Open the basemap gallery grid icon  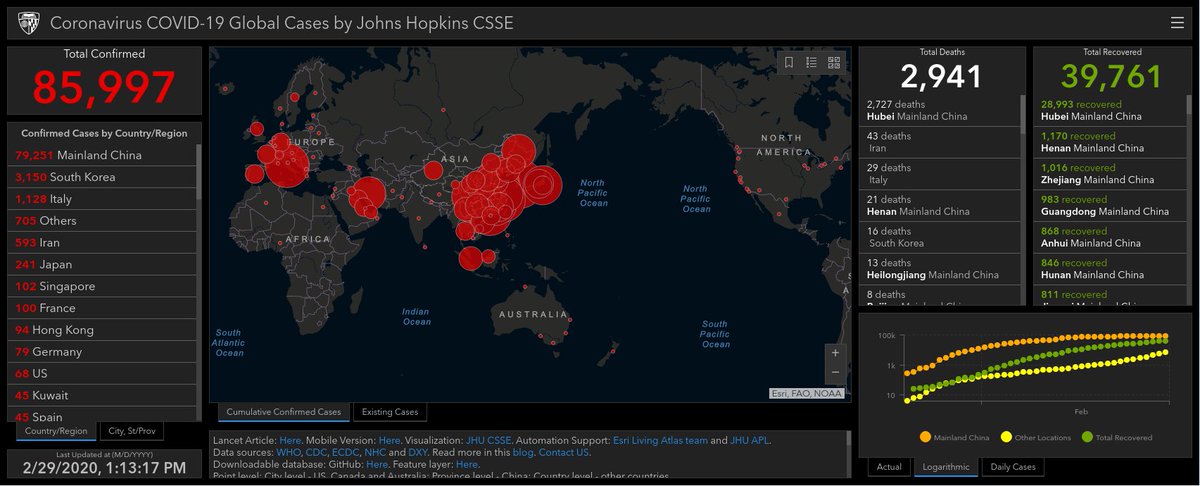click(834, 63)
